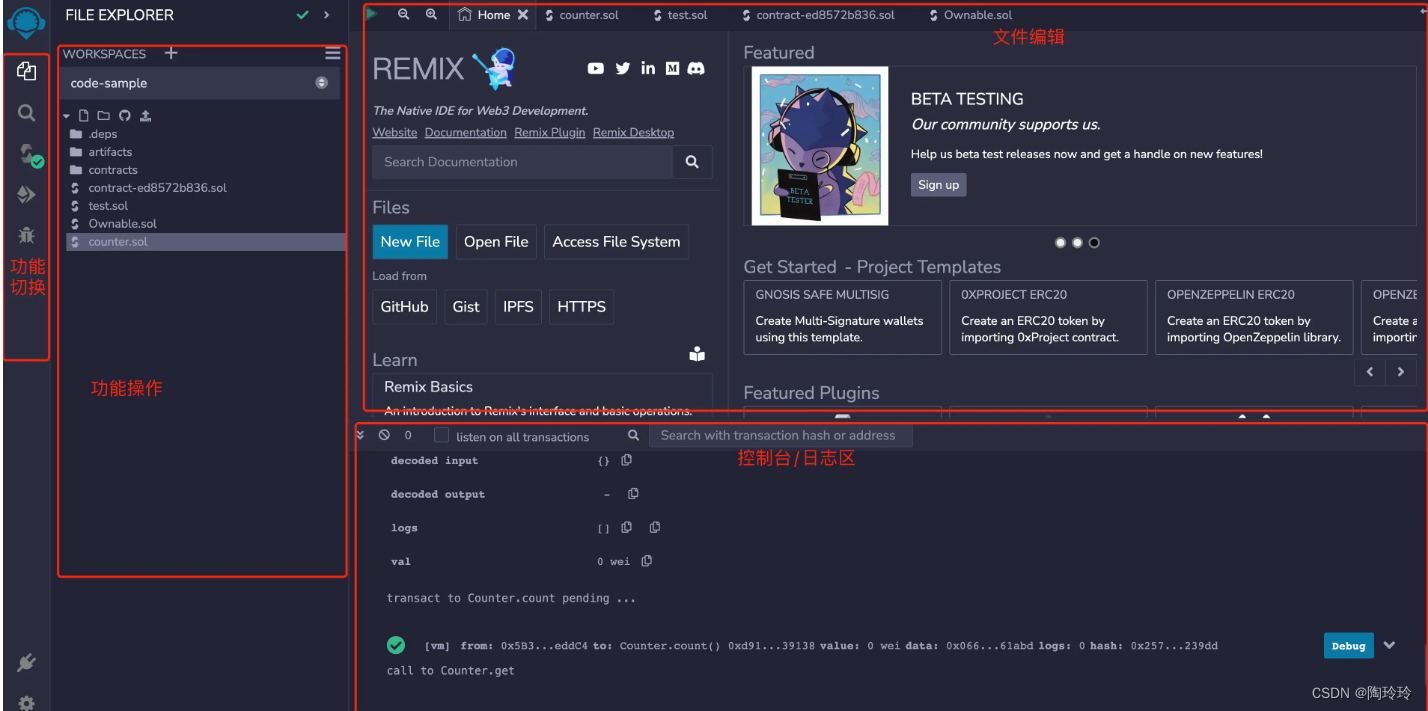
Task: Switch to the counter.sol tab
Action: pos(582,16)
